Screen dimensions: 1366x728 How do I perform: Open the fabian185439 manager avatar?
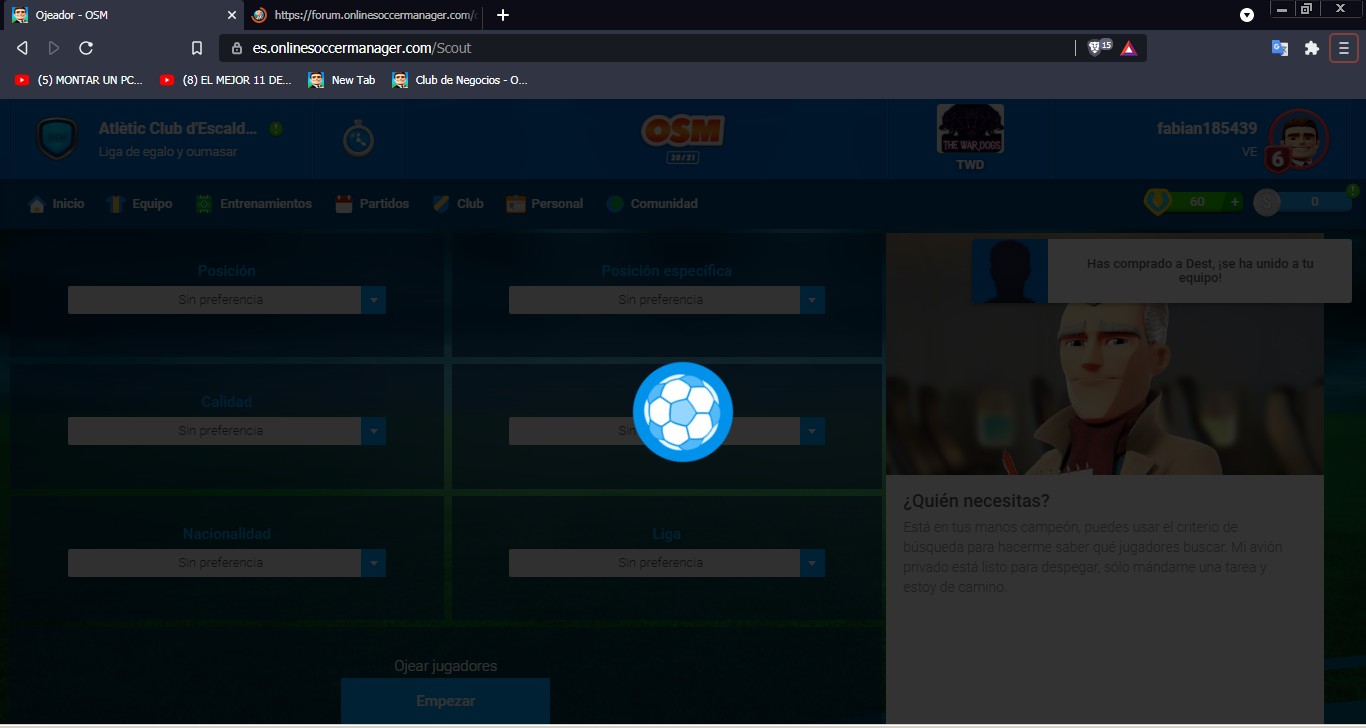[x=1298, y=140]
